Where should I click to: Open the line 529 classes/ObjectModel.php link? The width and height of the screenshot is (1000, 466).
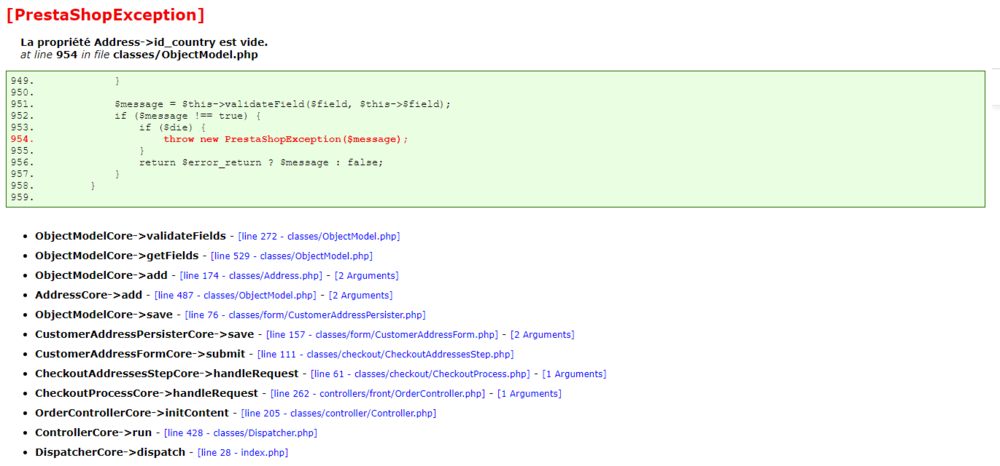(x=291, y=256)
